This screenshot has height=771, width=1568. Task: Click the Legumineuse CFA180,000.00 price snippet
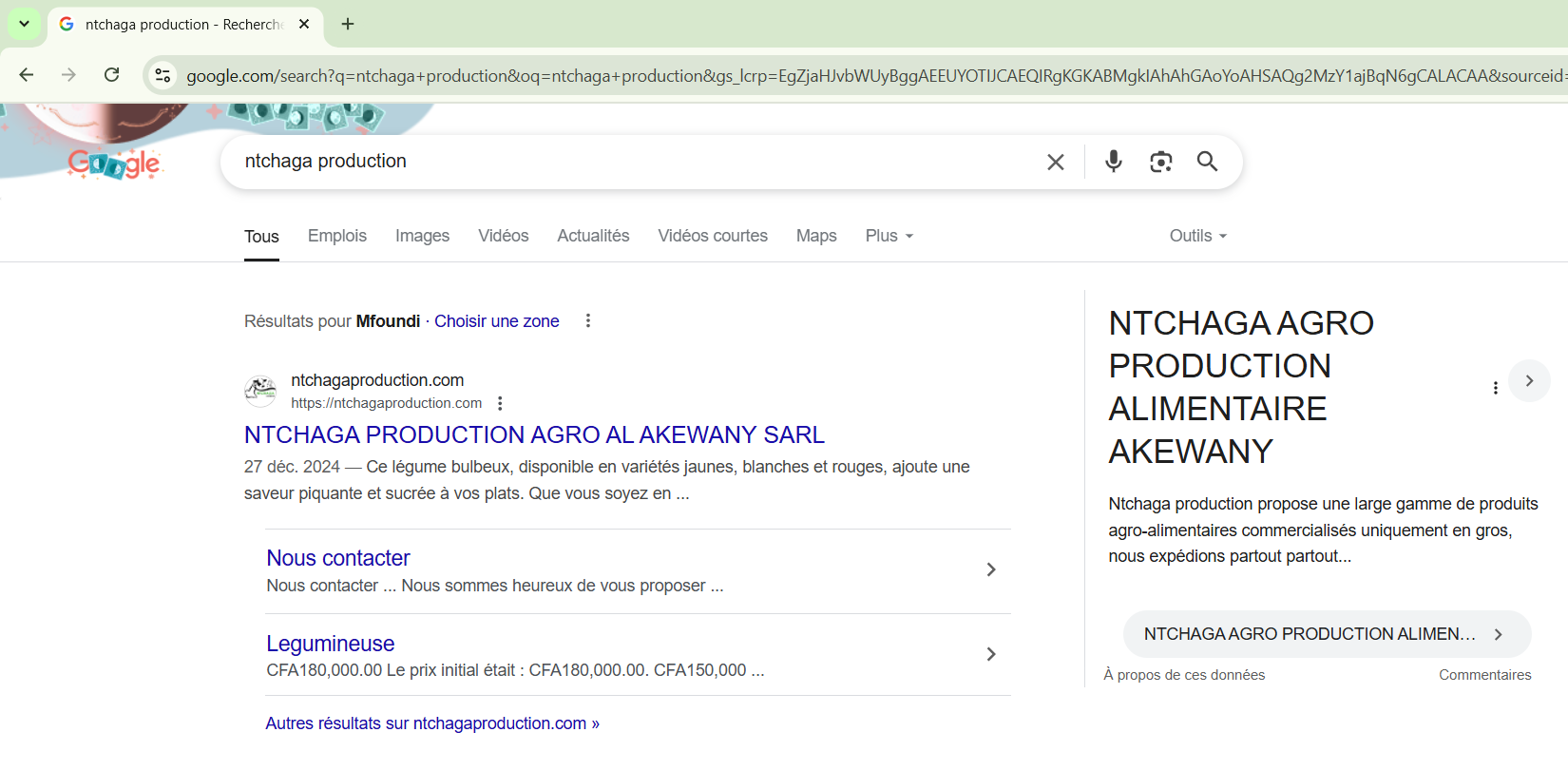tap(515, 670)
